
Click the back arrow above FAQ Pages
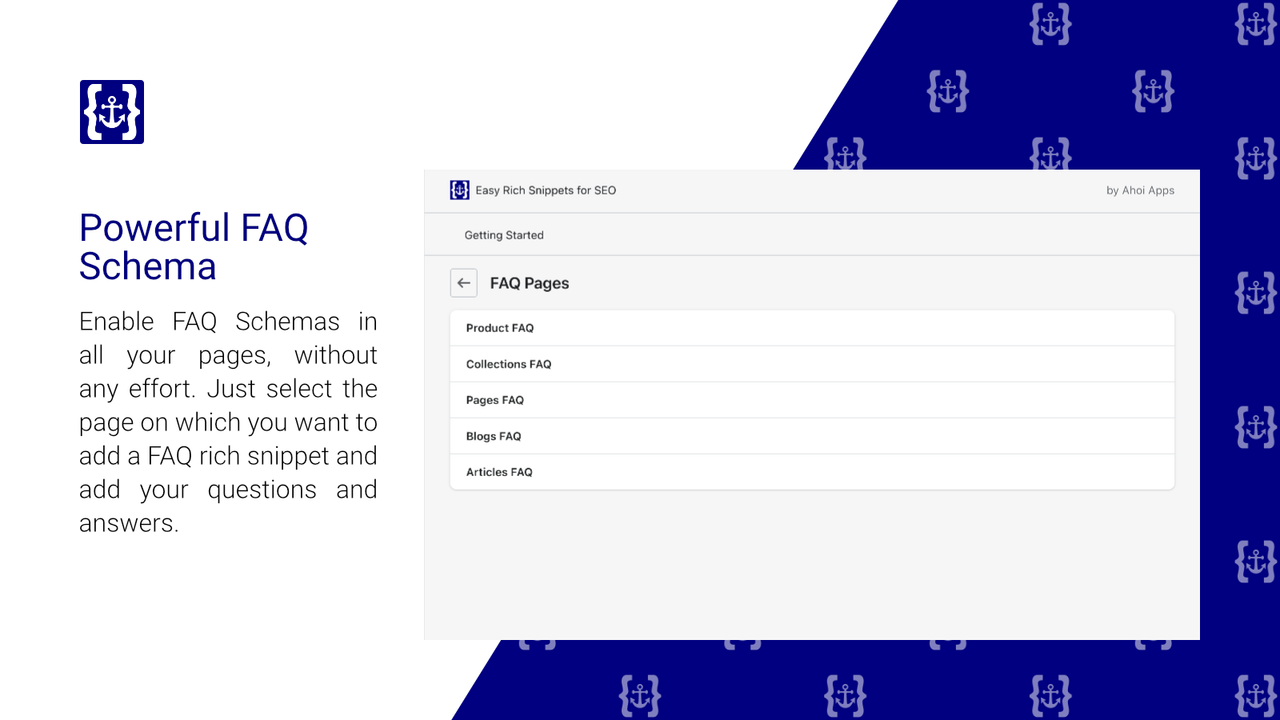pyautogui.click(x=463, y=283)
